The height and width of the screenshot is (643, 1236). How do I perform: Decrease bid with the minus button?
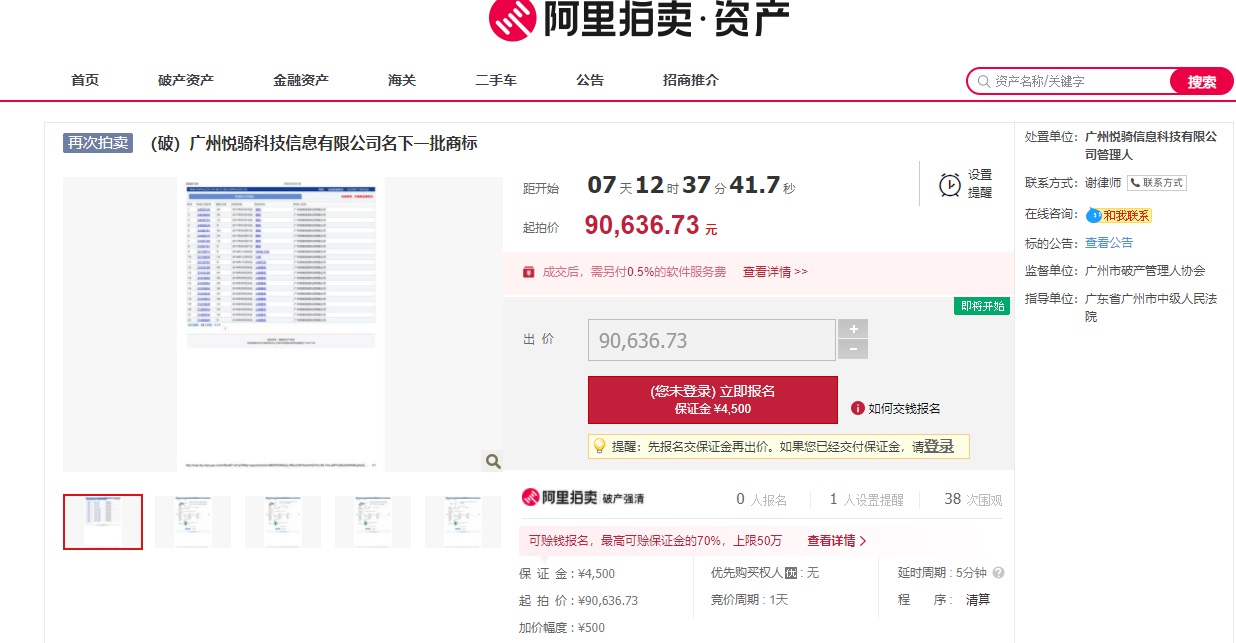coord(852,349)
